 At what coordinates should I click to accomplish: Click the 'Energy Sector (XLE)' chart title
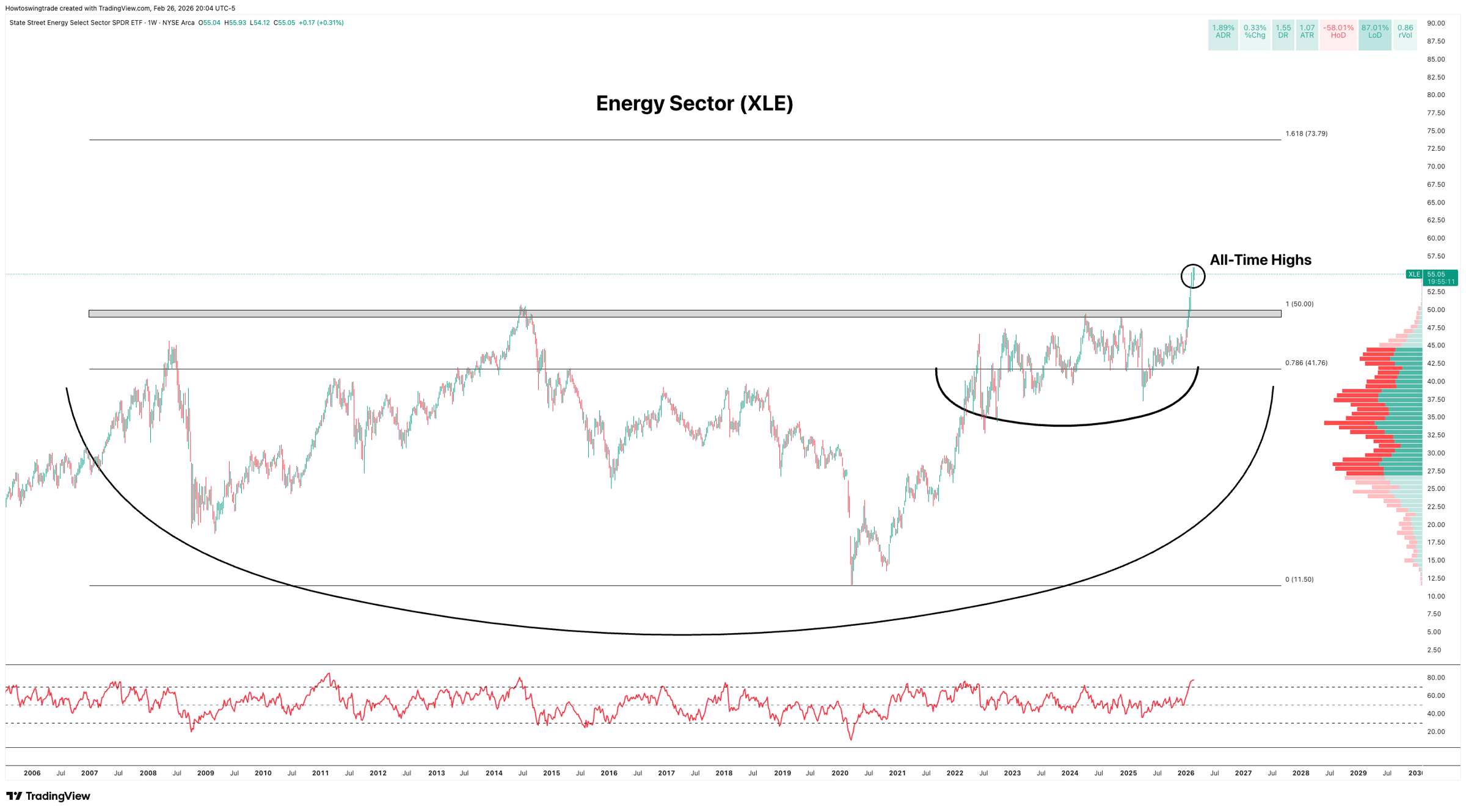694,103
